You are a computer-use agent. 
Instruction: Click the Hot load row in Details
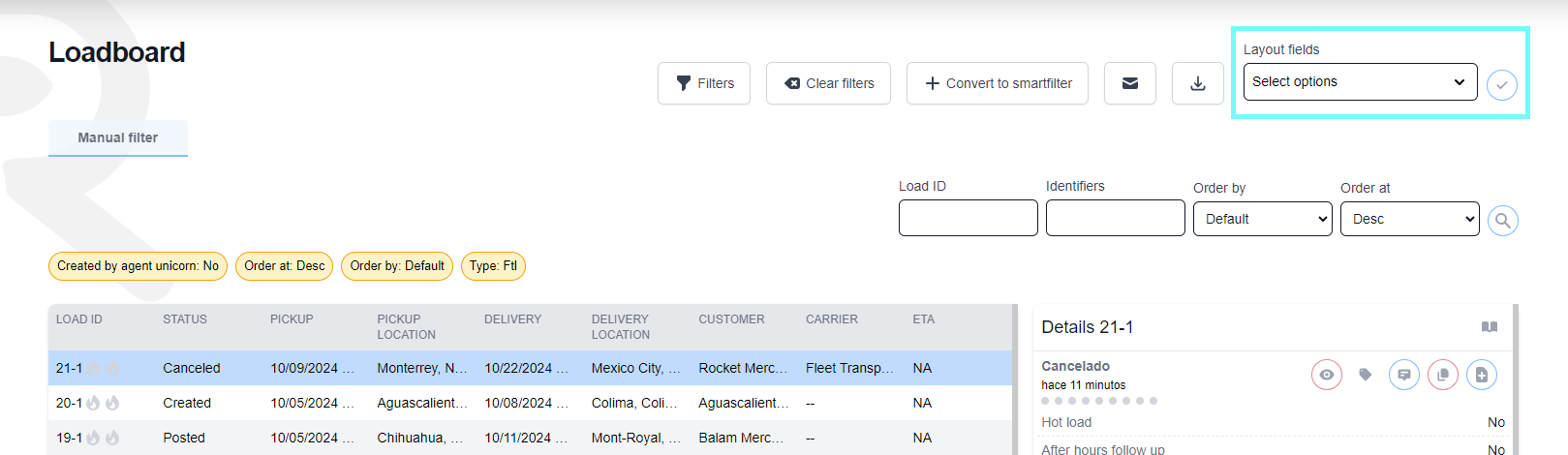(x=1273, y=422)
